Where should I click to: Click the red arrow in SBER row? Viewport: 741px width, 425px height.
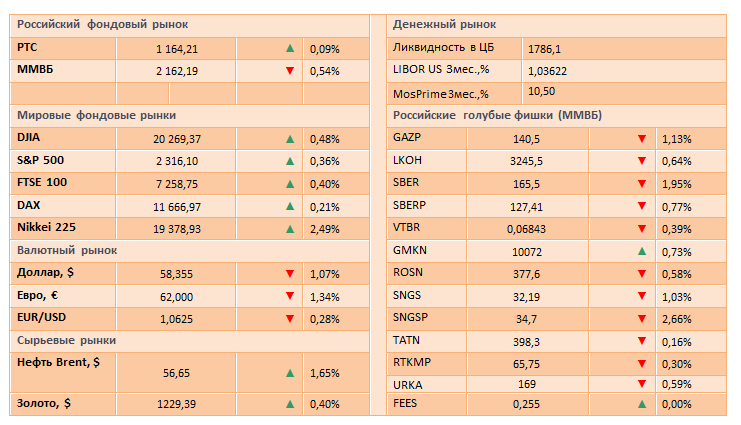click(642, 184)
